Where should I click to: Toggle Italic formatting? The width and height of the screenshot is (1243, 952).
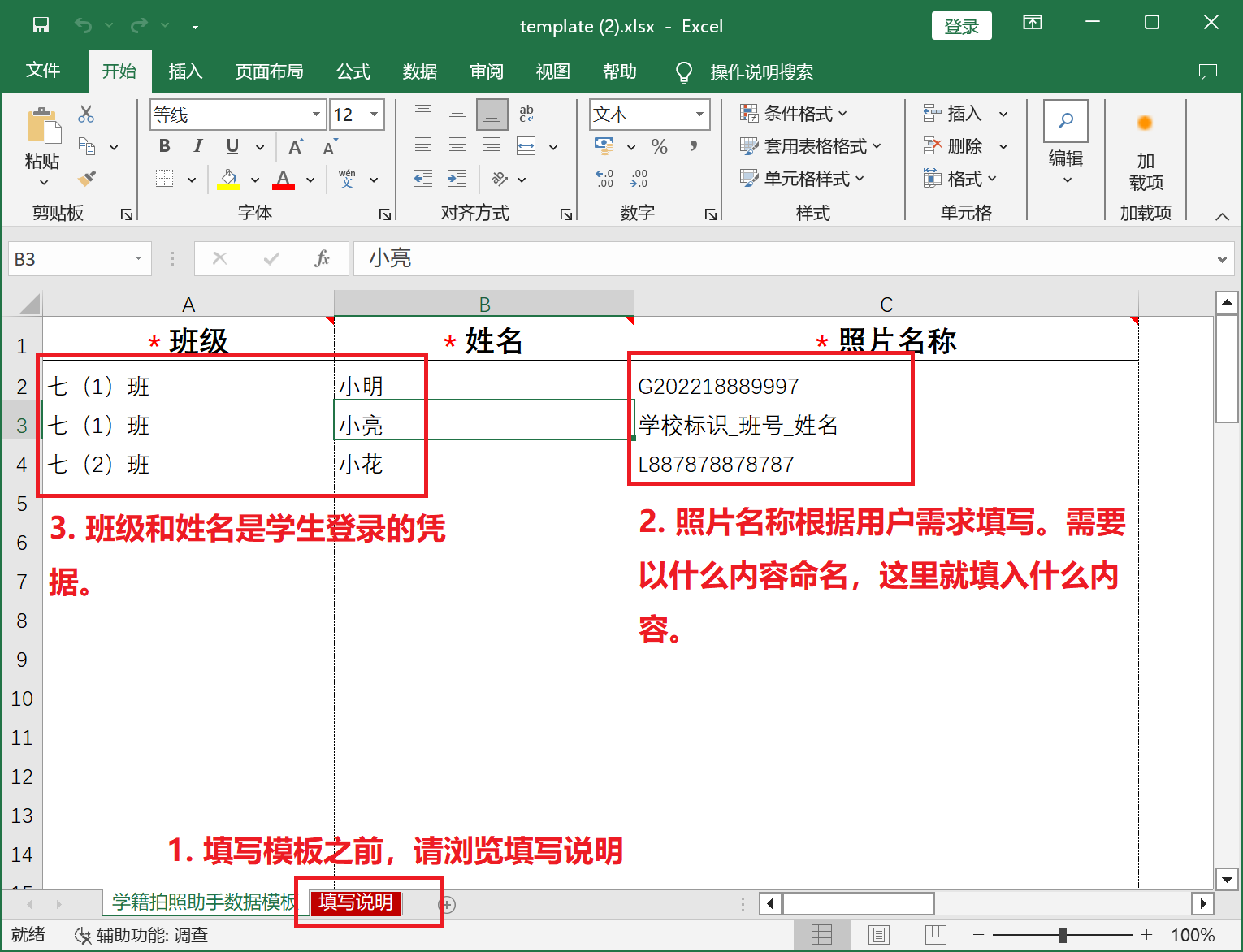tap(197, 146)
